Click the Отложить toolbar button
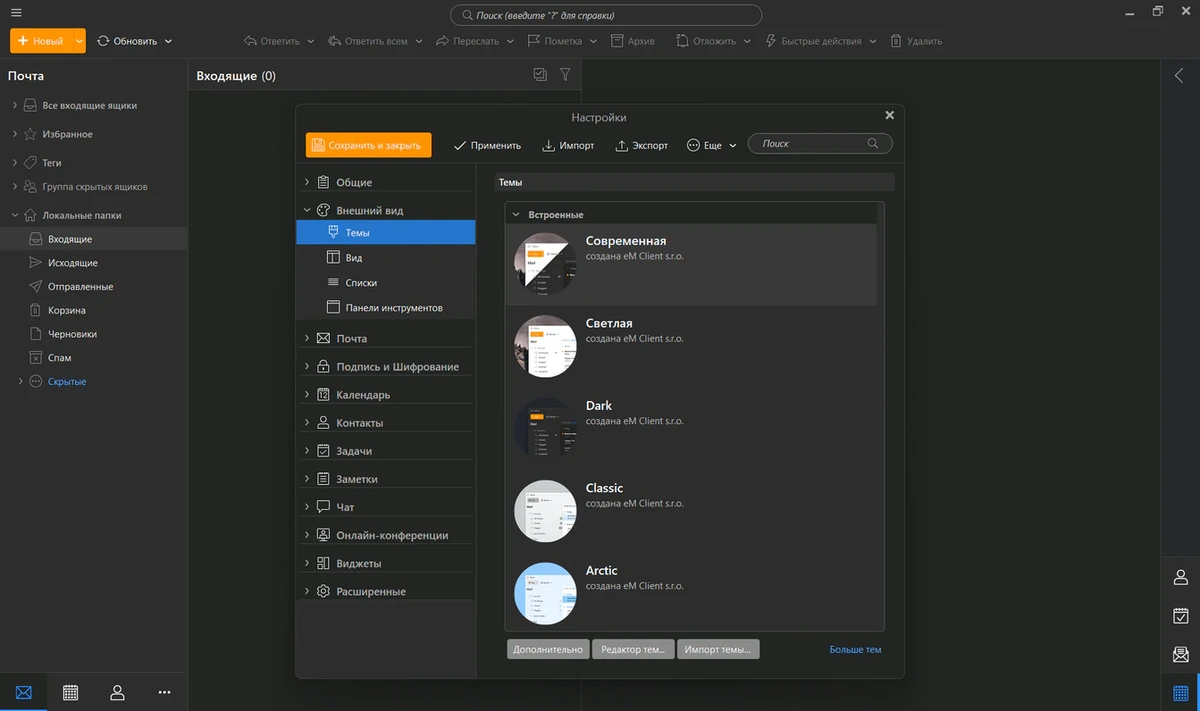1200x711 pixels. coord(706,41)
